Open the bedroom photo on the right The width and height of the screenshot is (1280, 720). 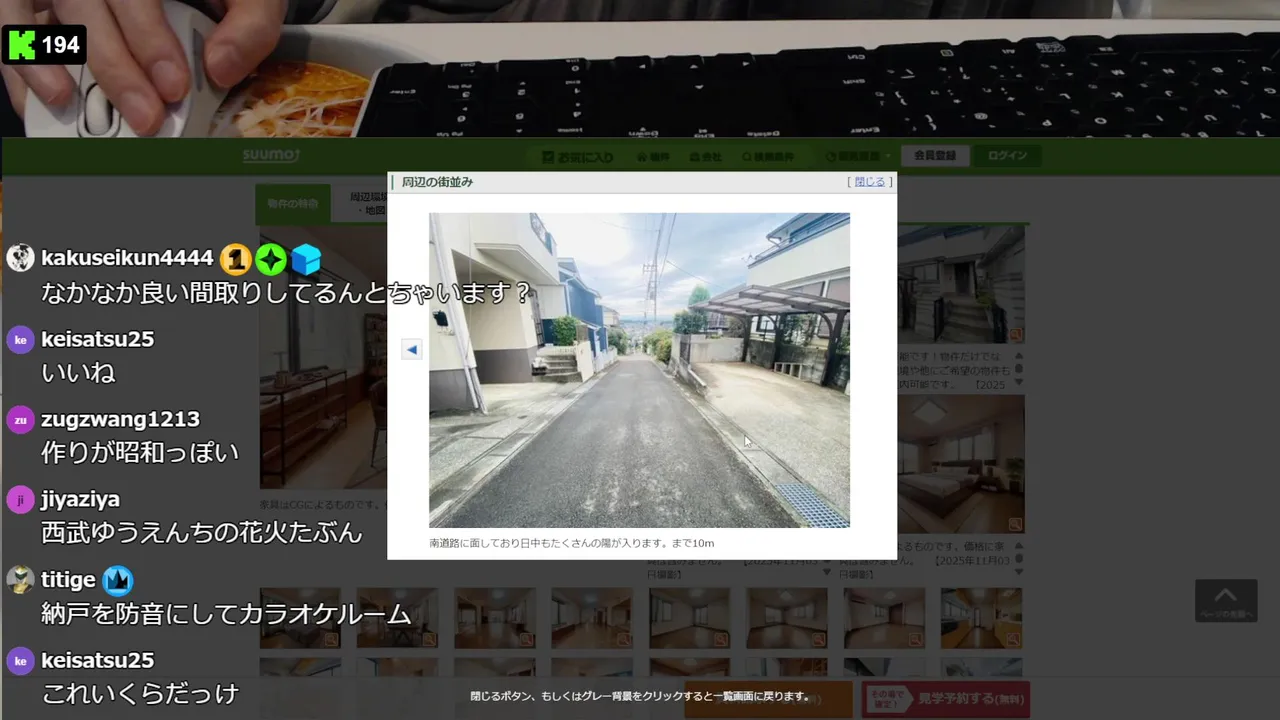click(960, 463)
